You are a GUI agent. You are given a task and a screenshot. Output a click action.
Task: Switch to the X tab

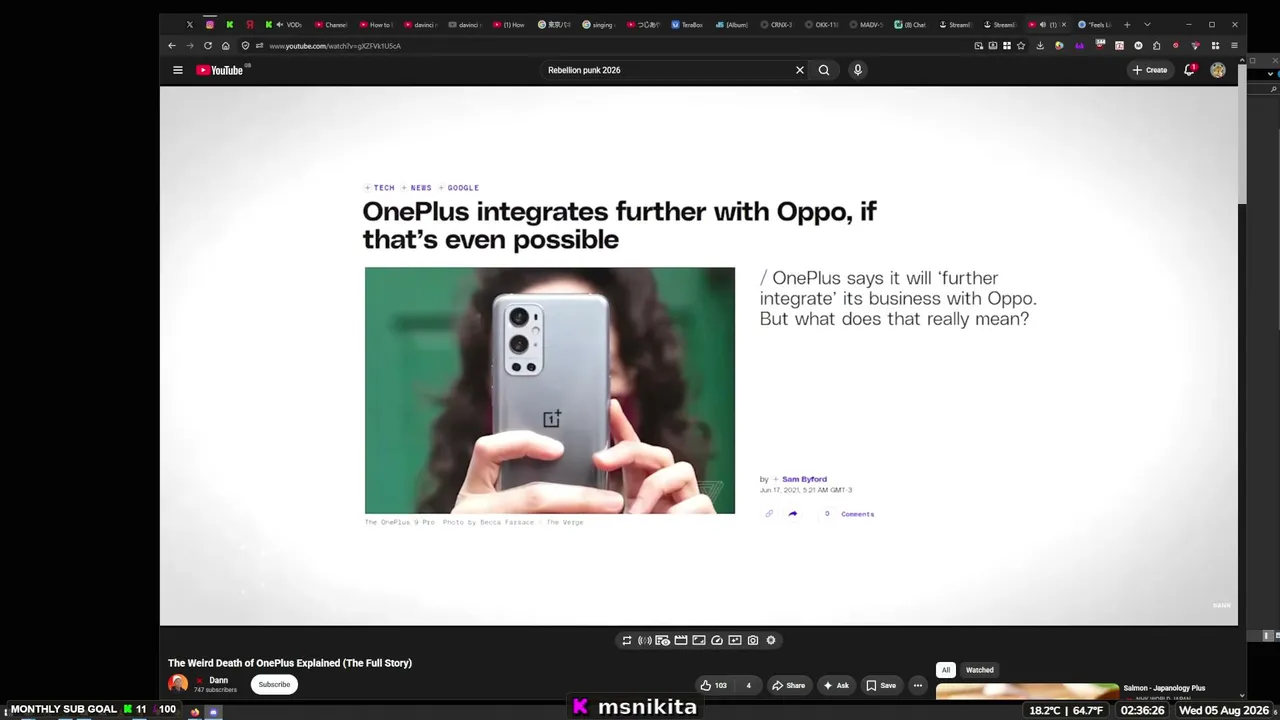tap(190, 25)
